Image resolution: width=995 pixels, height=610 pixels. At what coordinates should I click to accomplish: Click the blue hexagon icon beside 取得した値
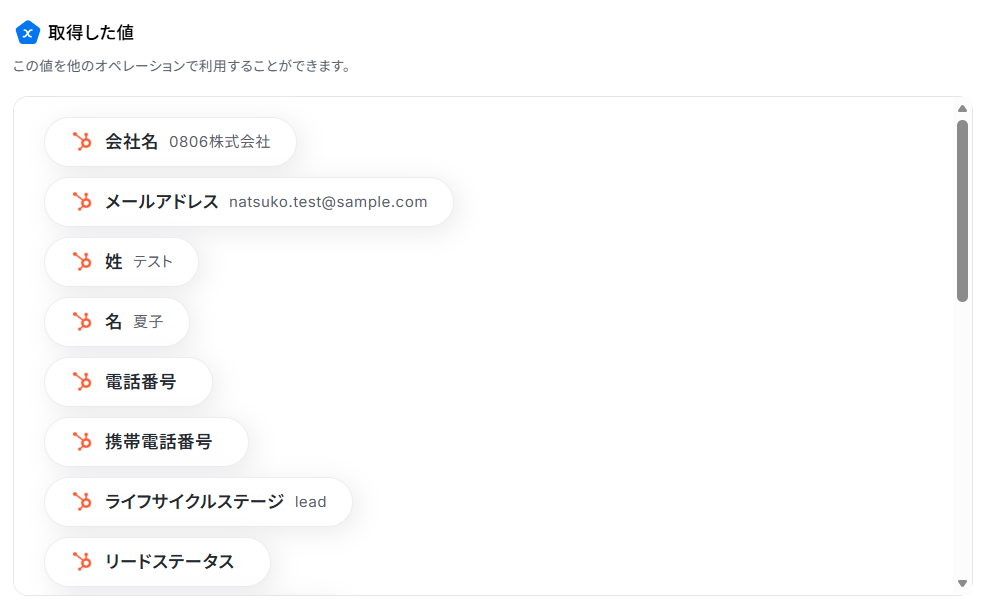click(28, 32)
